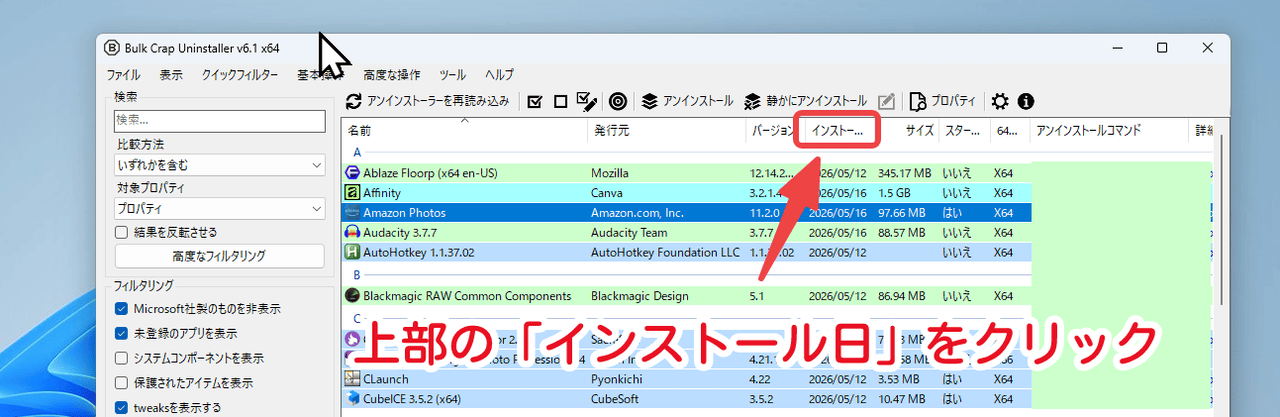Click the Mozilla publisher cell
Image resolution: width=1280 pixels, height=417 pixels.
610,173
